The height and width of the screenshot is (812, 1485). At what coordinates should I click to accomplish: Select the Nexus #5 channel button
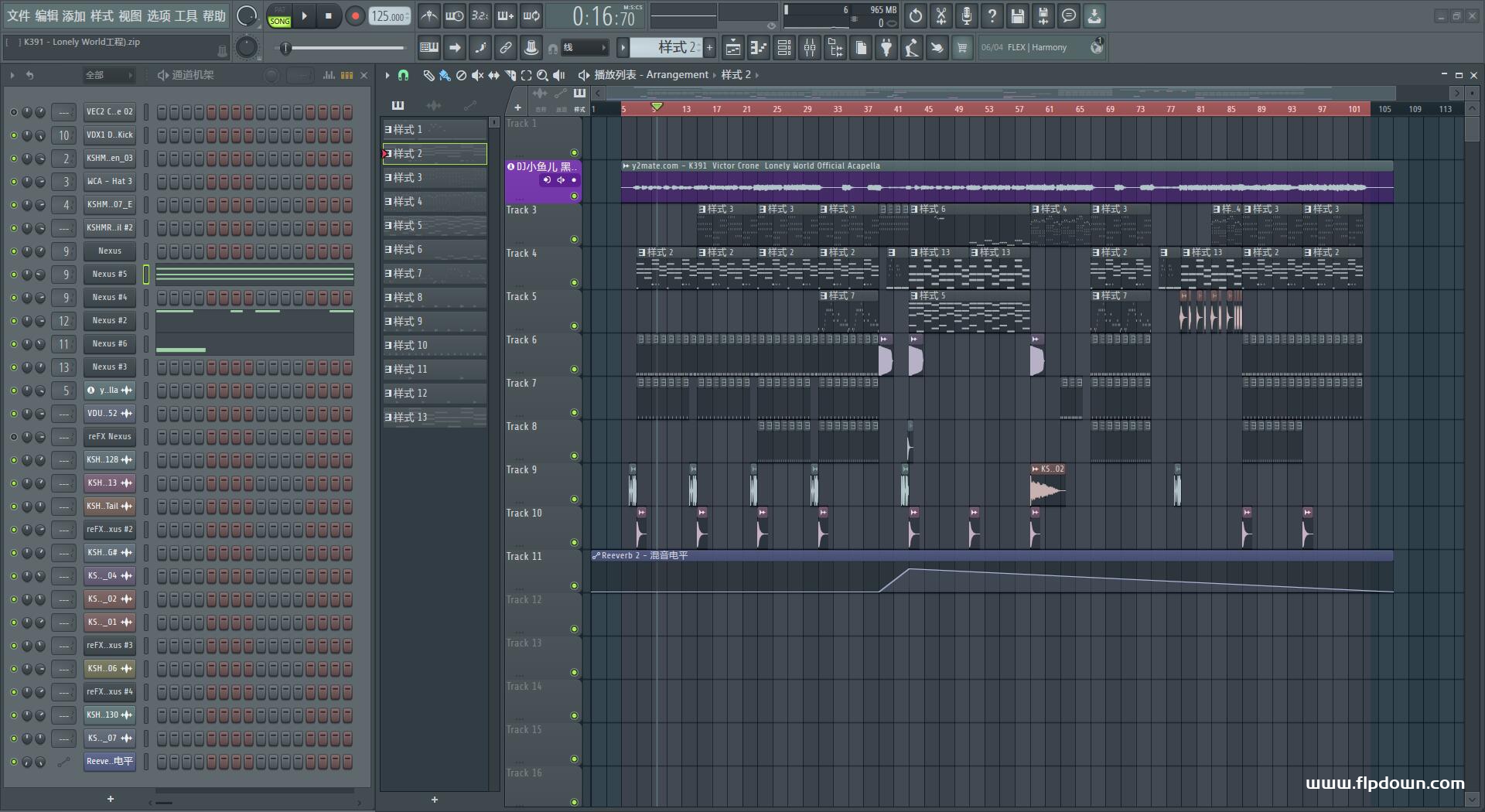[110, 275]
